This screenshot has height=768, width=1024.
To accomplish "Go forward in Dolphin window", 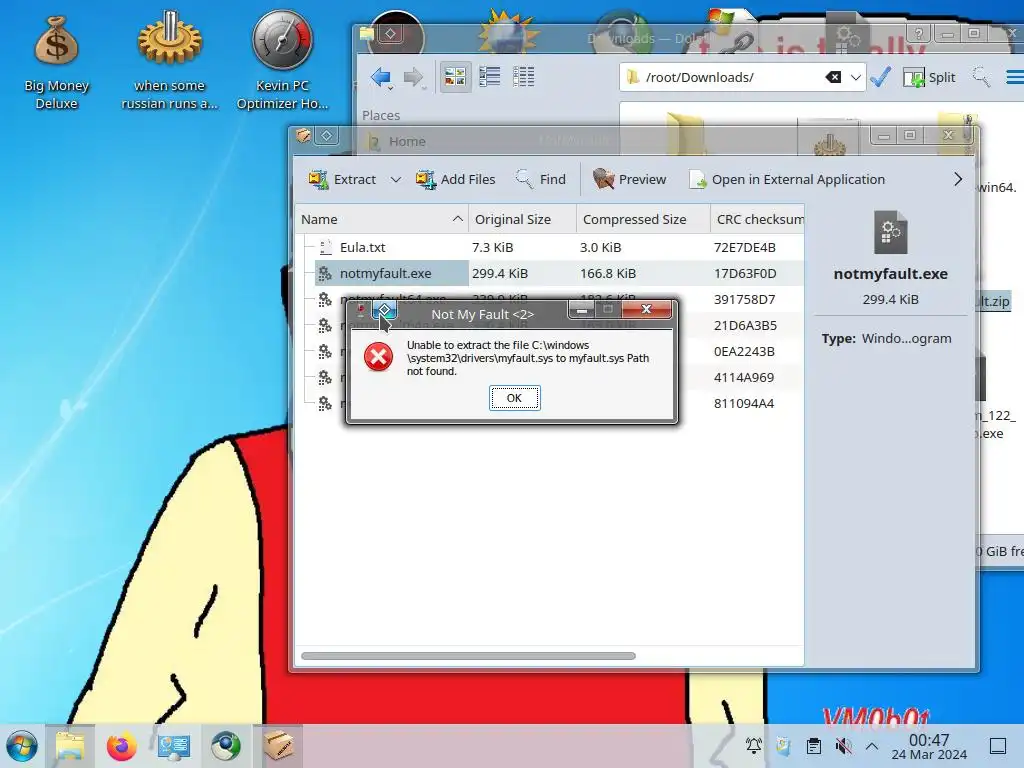I will [x=413, y=78].
